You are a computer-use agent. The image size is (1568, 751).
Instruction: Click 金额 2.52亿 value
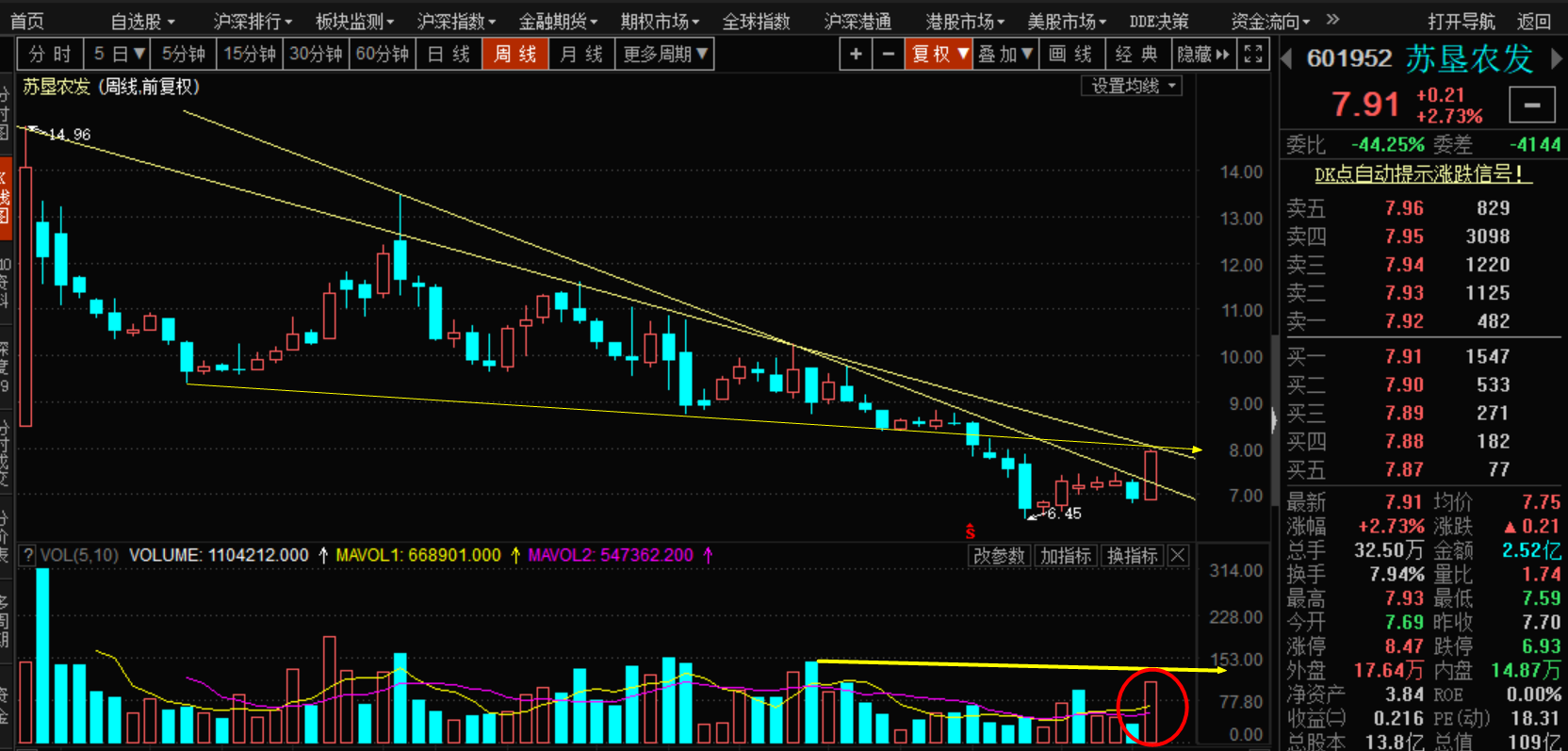[x=1530, y=550]
